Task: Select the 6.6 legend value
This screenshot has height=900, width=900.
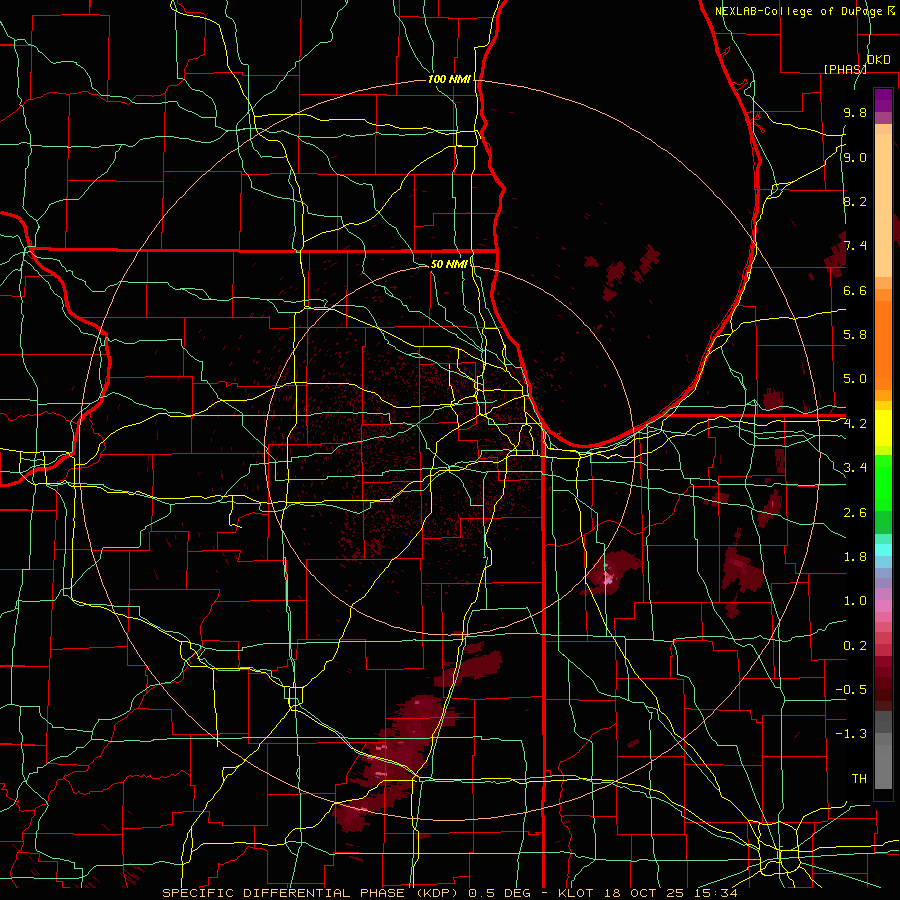Action: (x=855, y=290)
